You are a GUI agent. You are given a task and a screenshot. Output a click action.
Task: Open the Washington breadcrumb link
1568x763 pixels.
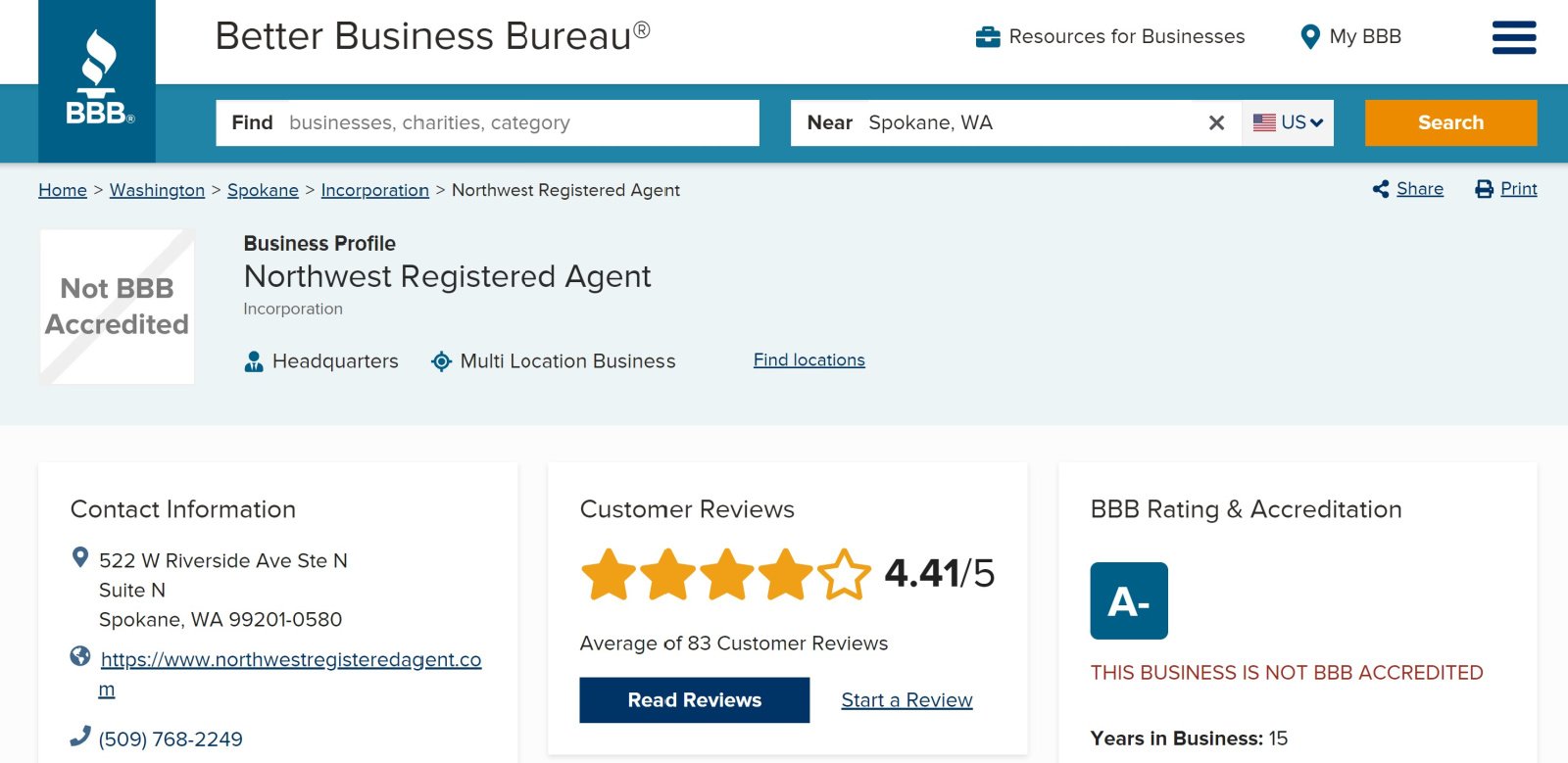(157, 190)
